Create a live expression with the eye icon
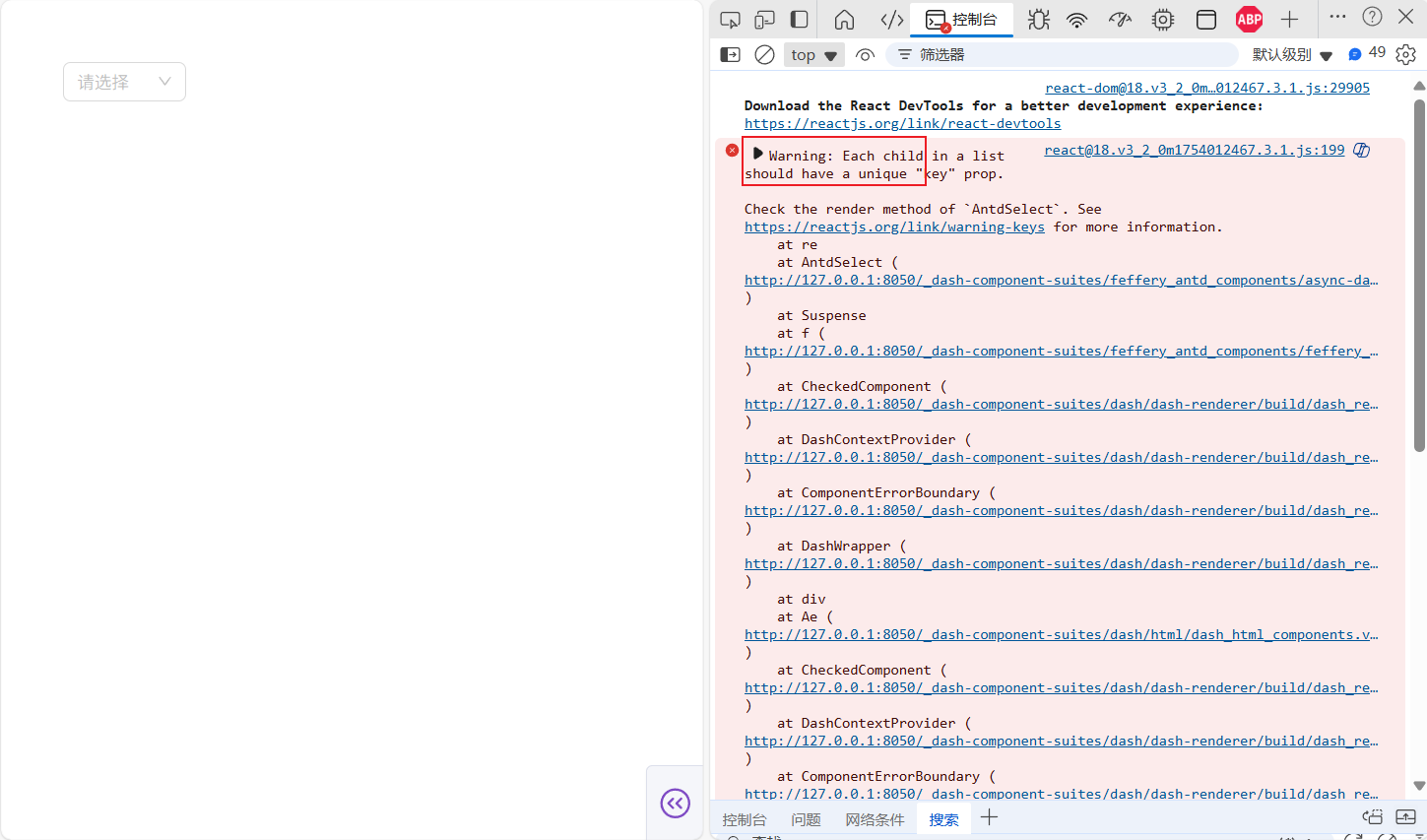This screenshot has height=840, width=1427. (x=865, y=54)
